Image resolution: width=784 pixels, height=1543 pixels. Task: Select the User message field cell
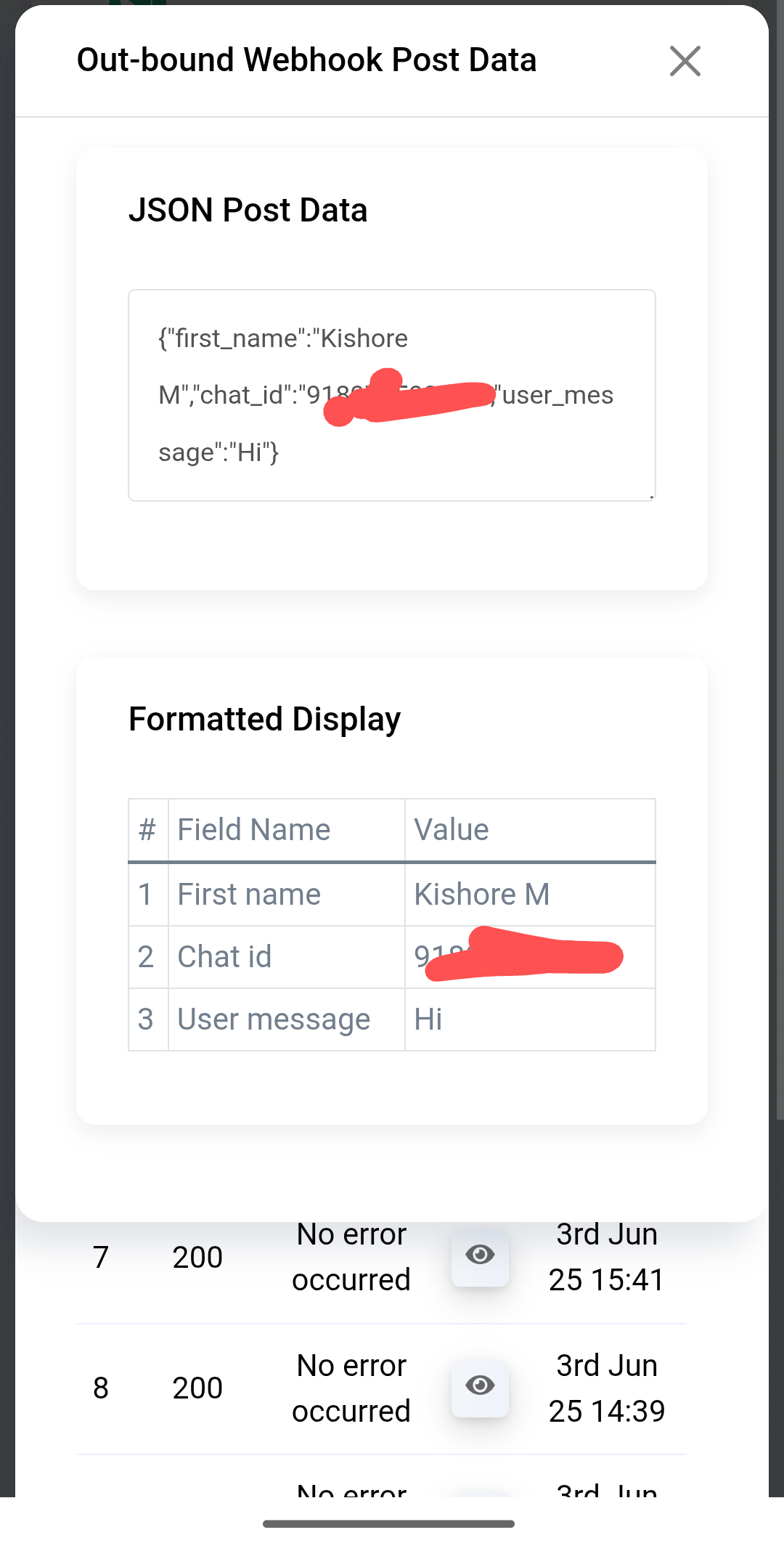[274, 1019]
